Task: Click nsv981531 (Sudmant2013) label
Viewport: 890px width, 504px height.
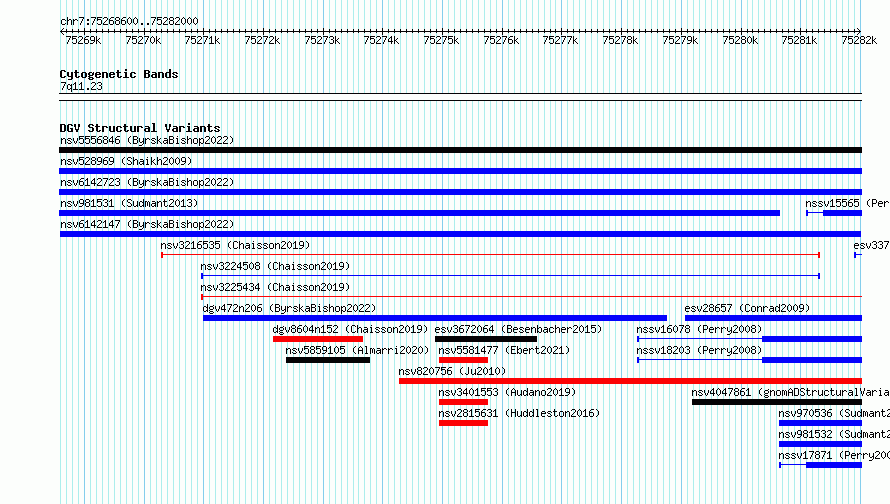Action: pyautogui.click(x=129, y=203)
